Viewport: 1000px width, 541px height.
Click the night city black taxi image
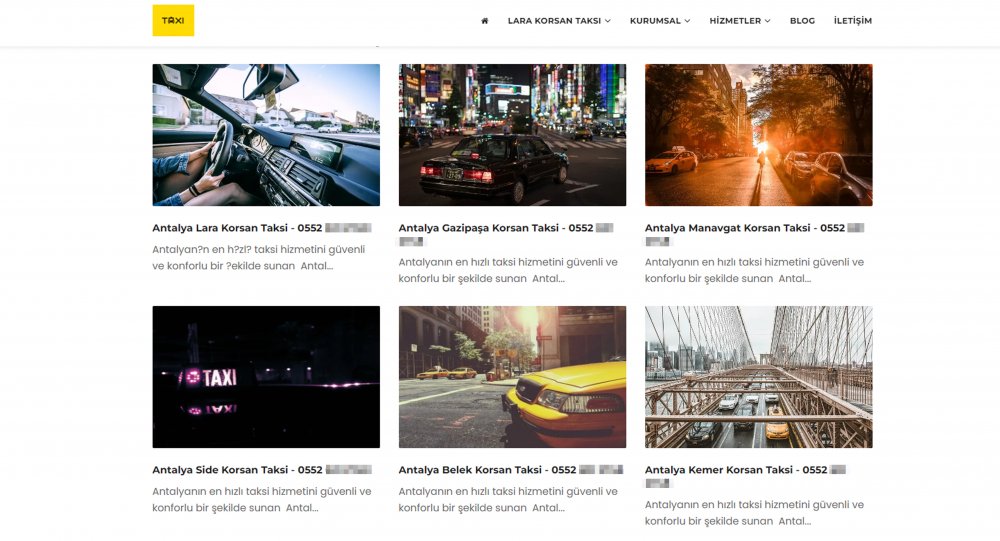tap(512, 135)
